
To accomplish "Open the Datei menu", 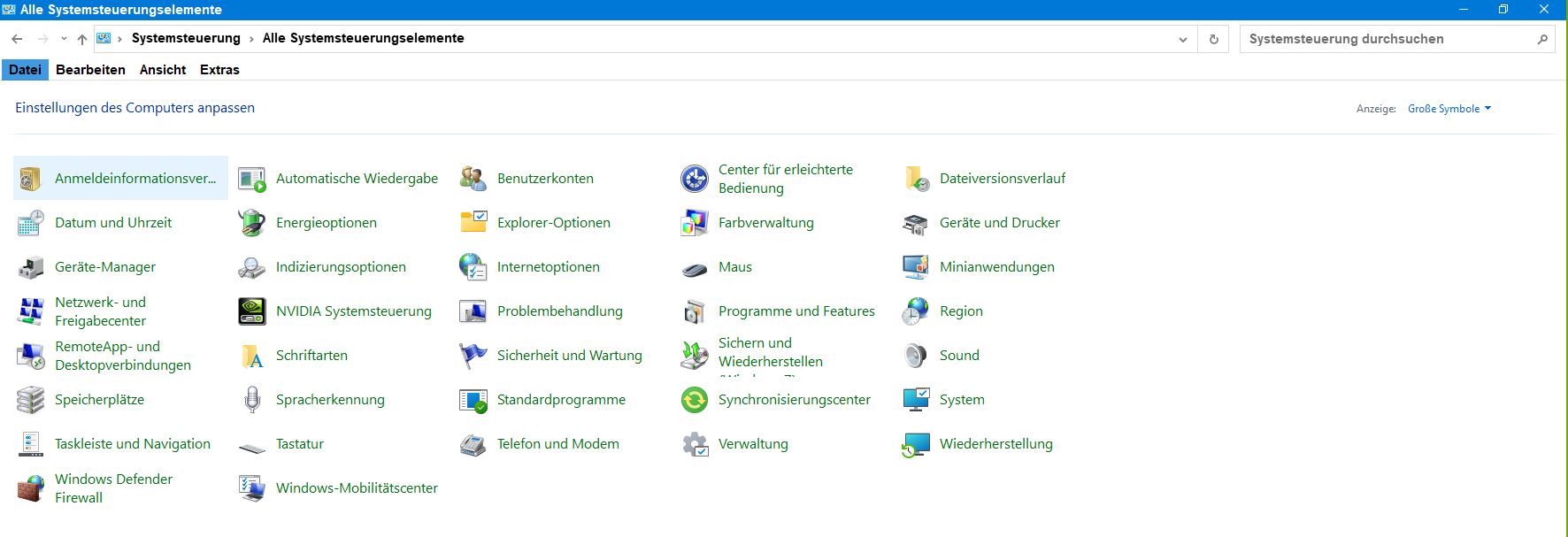I will click(25, 70).
